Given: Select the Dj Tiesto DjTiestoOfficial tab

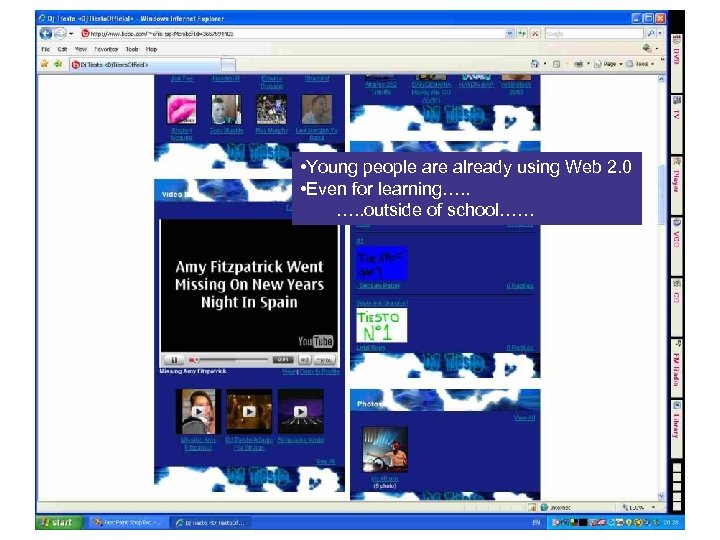Looking at the screenshot, I should click(x=145, y=65).
